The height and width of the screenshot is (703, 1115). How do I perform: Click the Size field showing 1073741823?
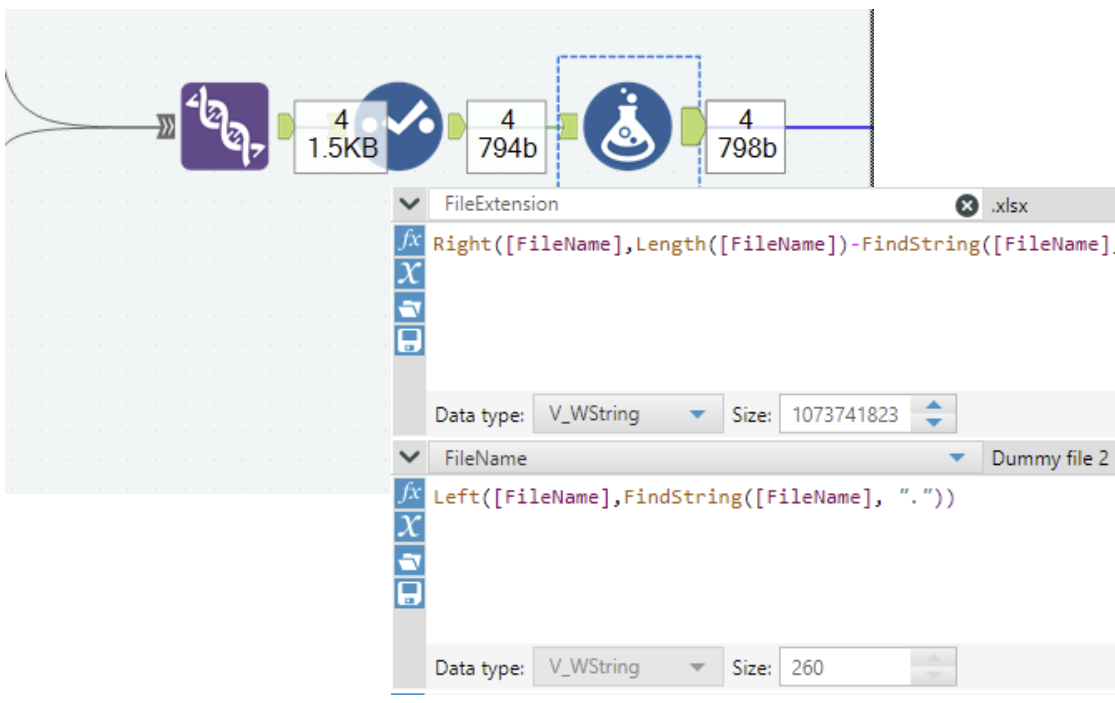845,414
